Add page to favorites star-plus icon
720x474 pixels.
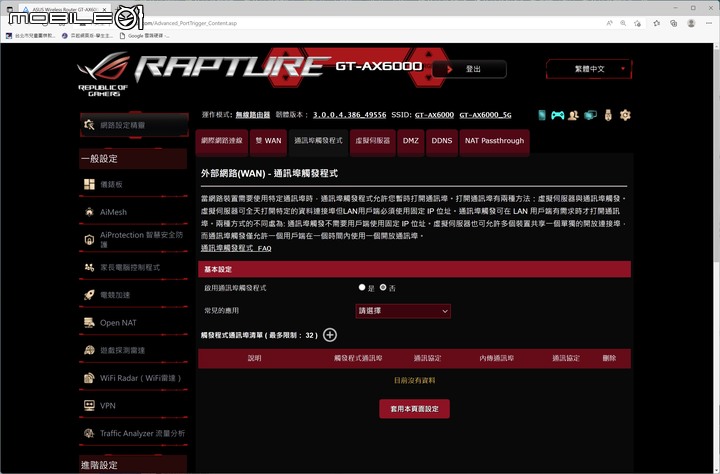(x=637, y=23)
